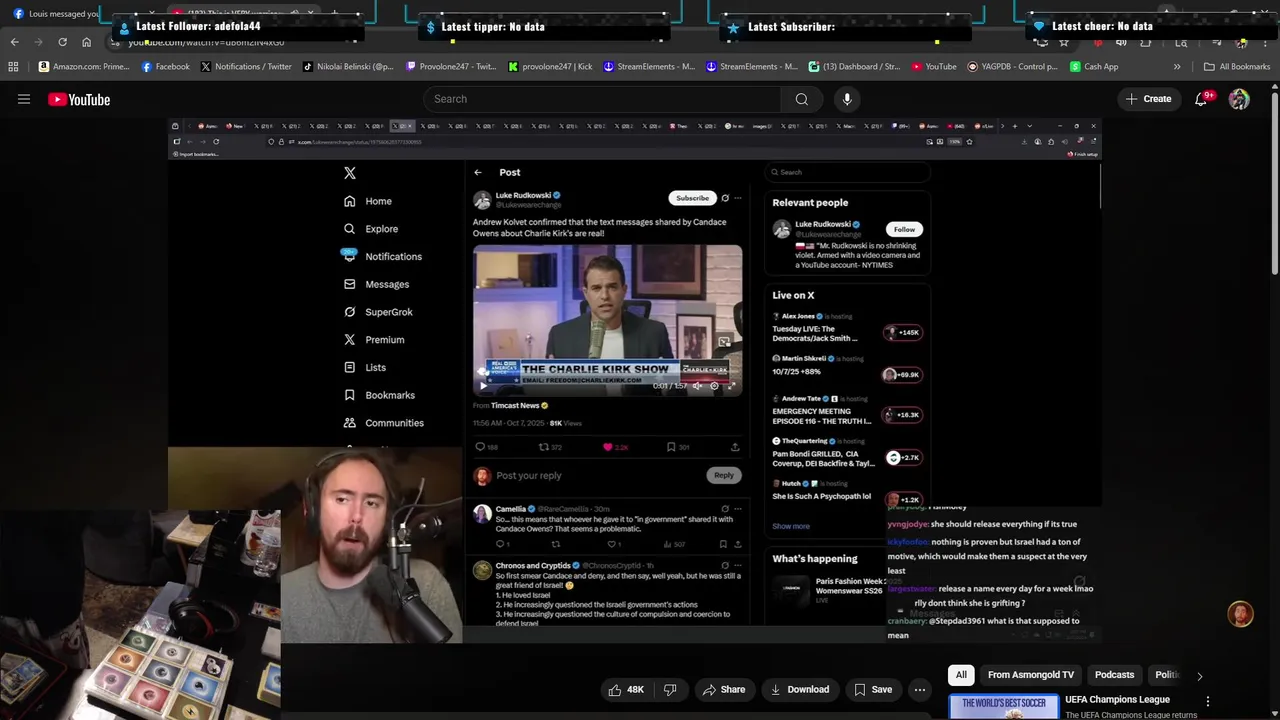Save the video to a playlist

coord(872,689)
